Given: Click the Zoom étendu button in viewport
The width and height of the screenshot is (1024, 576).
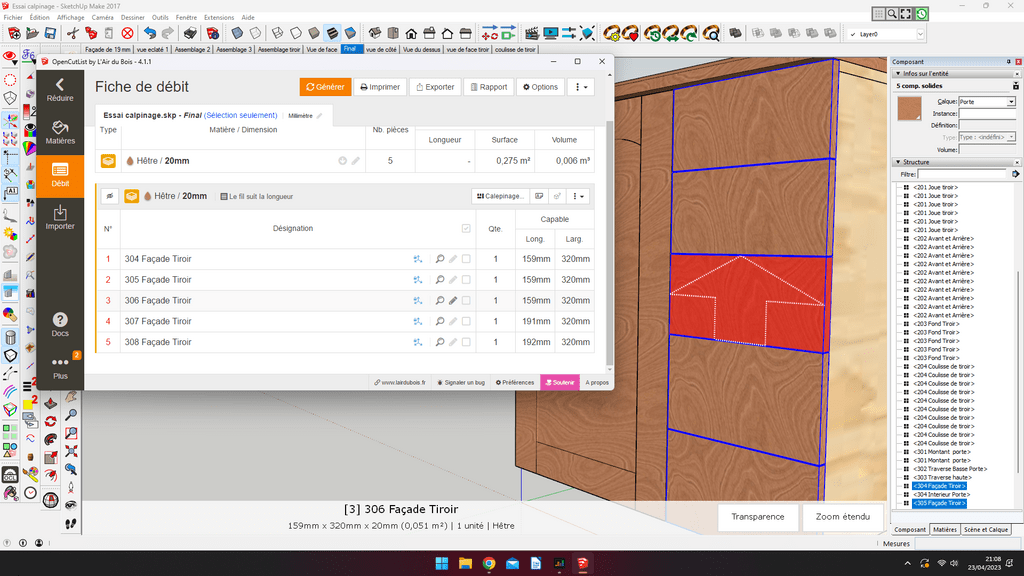Looking at the screenshot, I should coord(842,517).
